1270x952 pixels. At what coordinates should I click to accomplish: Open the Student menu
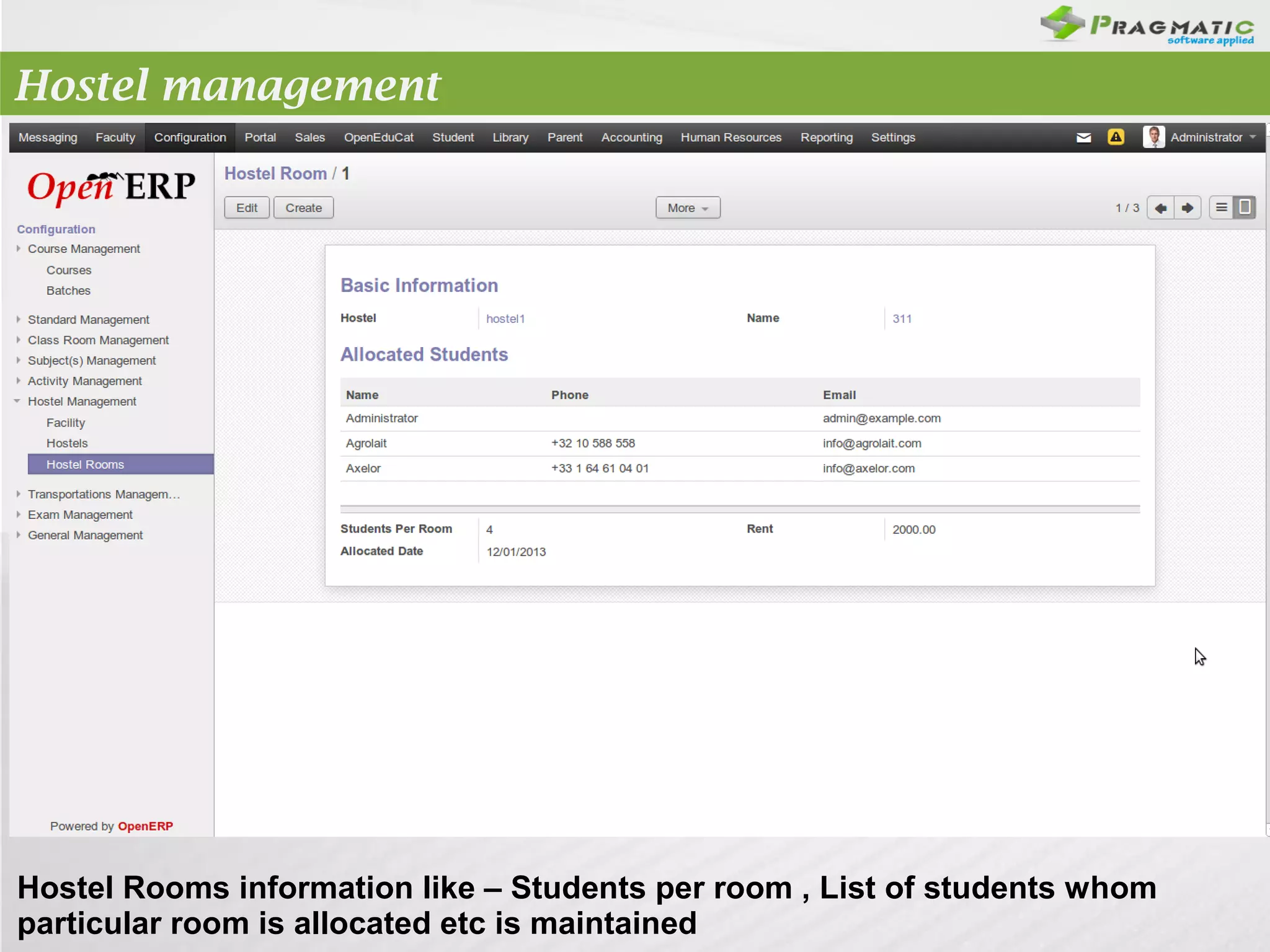[x=453, y=138]
